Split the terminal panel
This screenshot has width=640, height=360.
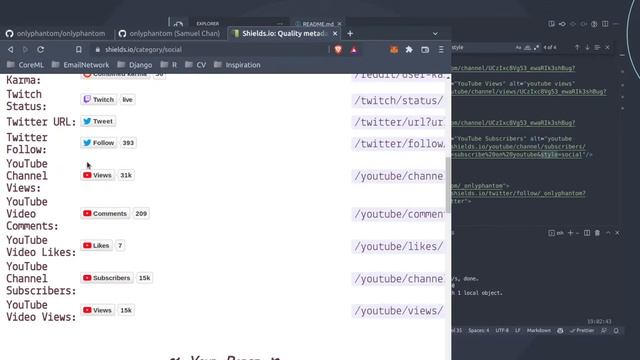(x=587, y=233)
